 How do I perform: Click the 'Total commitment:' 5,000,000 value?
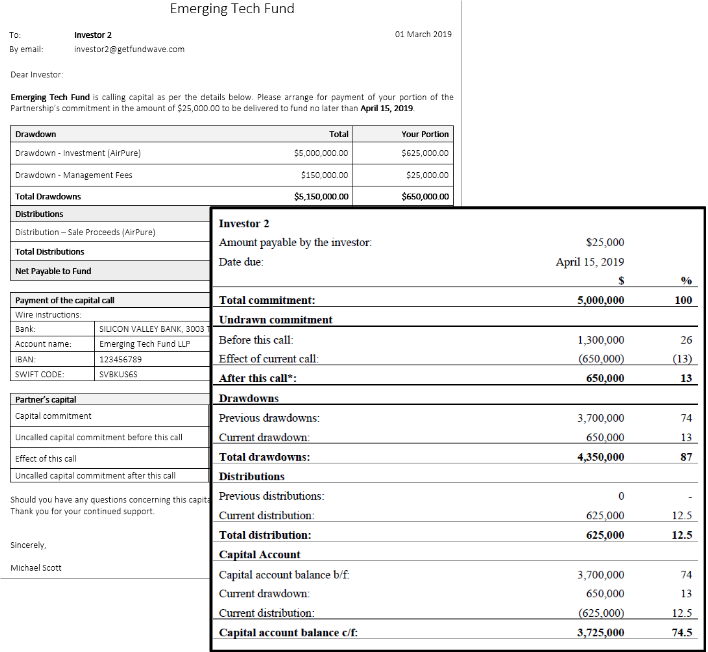point(601,300)
